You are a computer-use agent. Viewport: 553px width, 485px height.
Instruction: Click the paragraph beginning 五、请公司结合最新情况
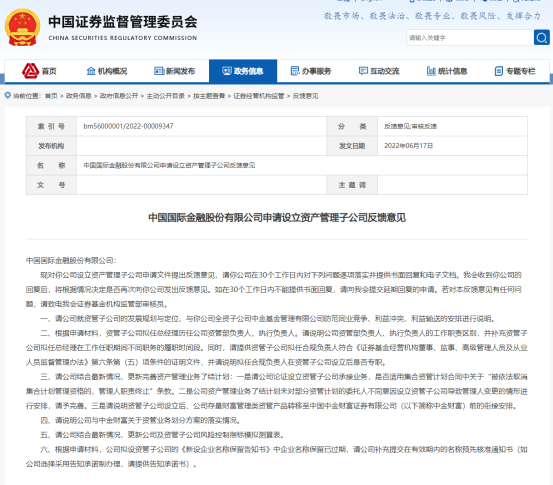pyautogui.click(x=163, y=435)
